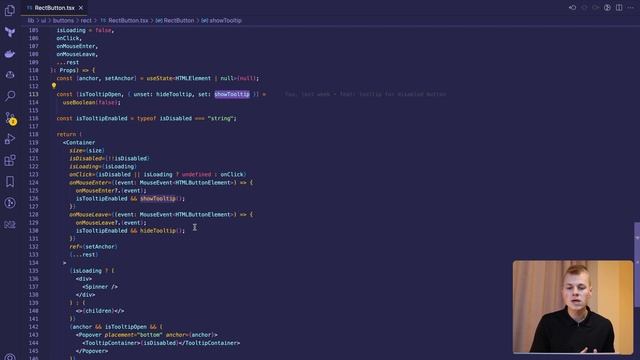Click the git blame annotation on line 113
Screen dimensions: 640x360
[365, 94]
